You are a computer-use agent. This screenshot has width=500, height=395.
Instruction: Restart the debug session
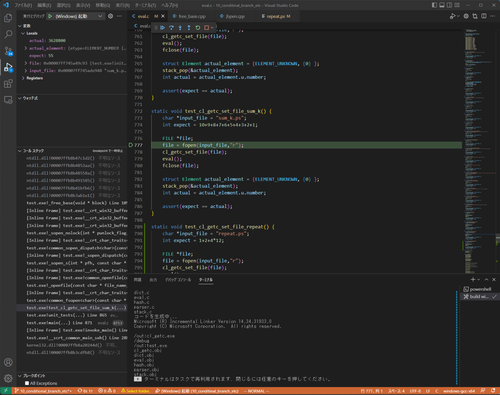pos(197,28)
